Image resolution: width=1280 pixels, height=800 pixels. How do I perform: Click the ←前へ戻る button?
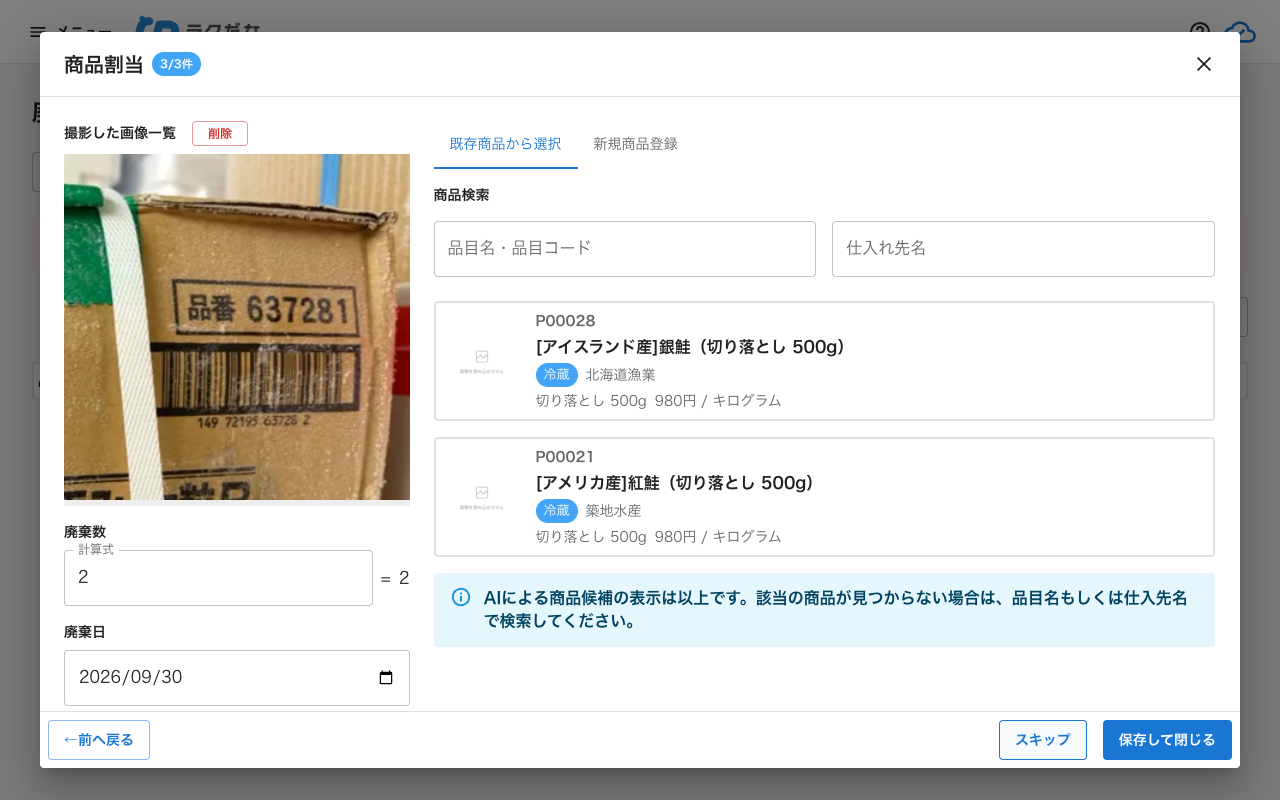pos(99,740)
